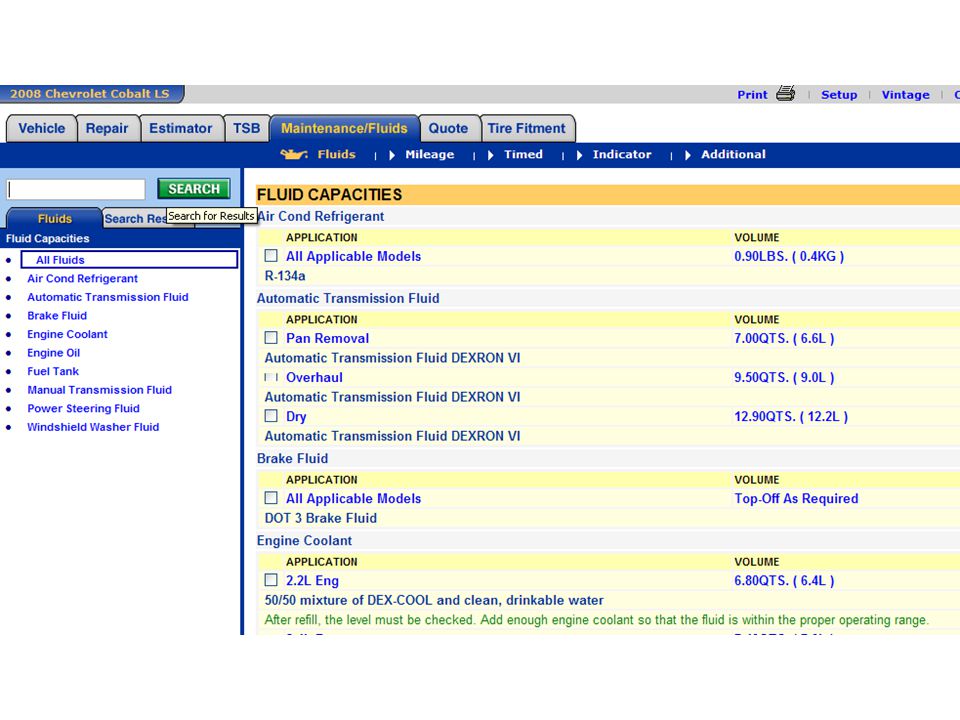Viewport: 960px width, 720px height.
Task: Click the DOT 3 Brake Fluid text
Action: pyautogui.click(x=321, y=518)
